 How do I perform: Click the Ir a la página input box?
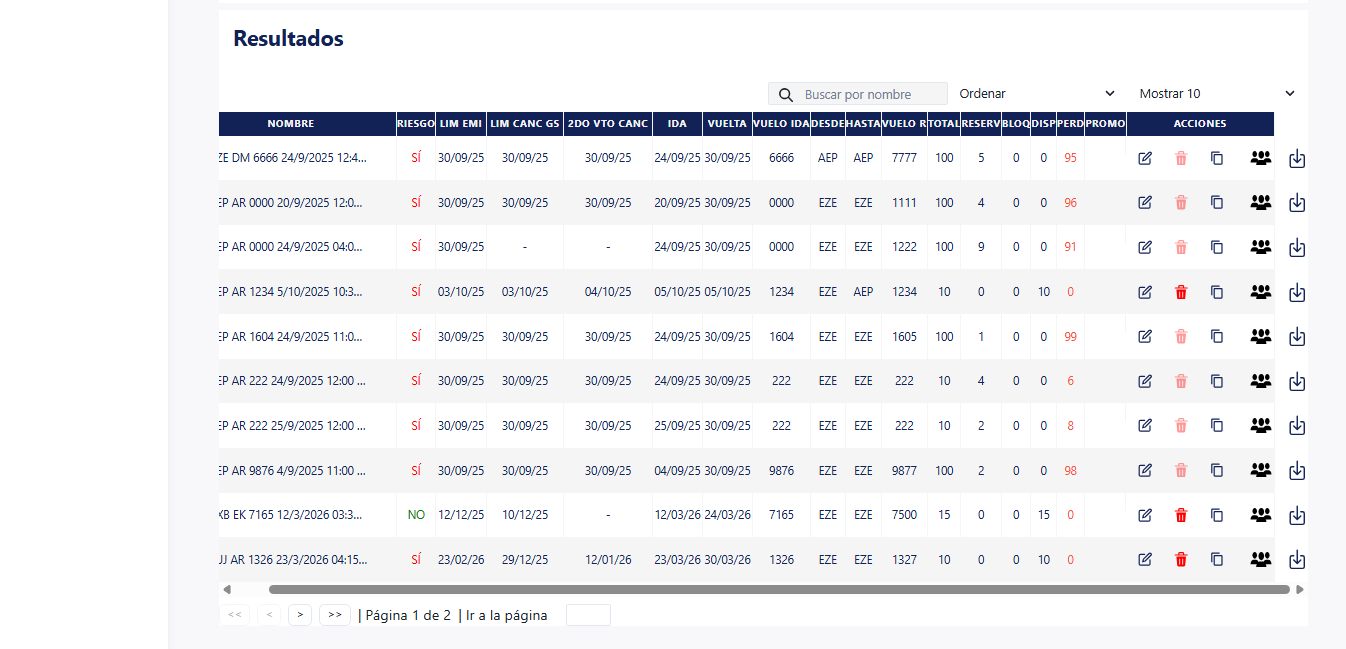588,615
